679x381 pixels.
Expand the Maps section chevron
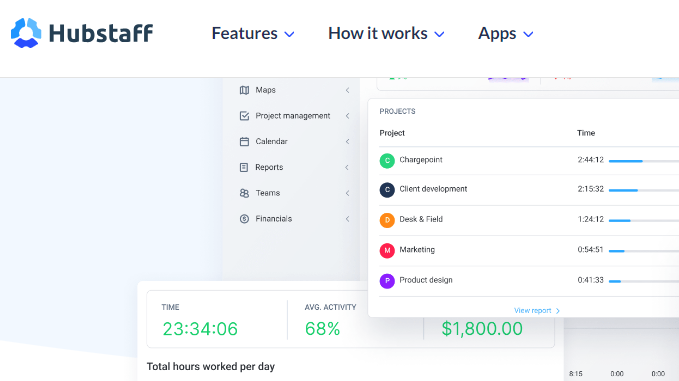pyautogui.click(x=347, y=90)
